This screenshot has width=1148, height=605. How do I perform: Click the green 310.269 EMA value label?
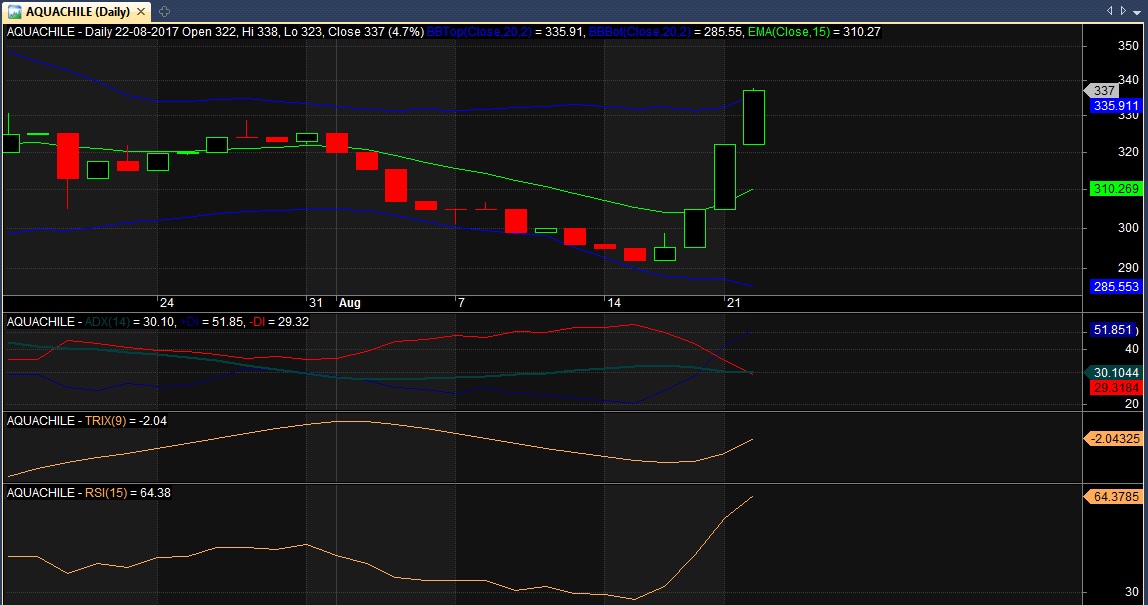click(1116, 189)
